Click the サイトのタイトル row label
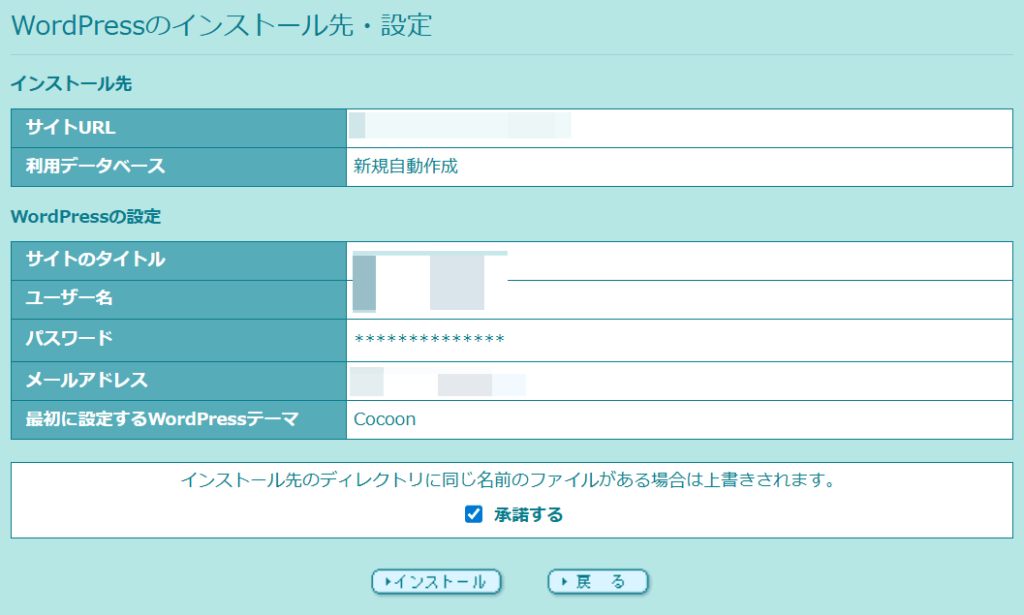Image resolution: width=1024 pixels, height=615 pixels. point(96,260)
